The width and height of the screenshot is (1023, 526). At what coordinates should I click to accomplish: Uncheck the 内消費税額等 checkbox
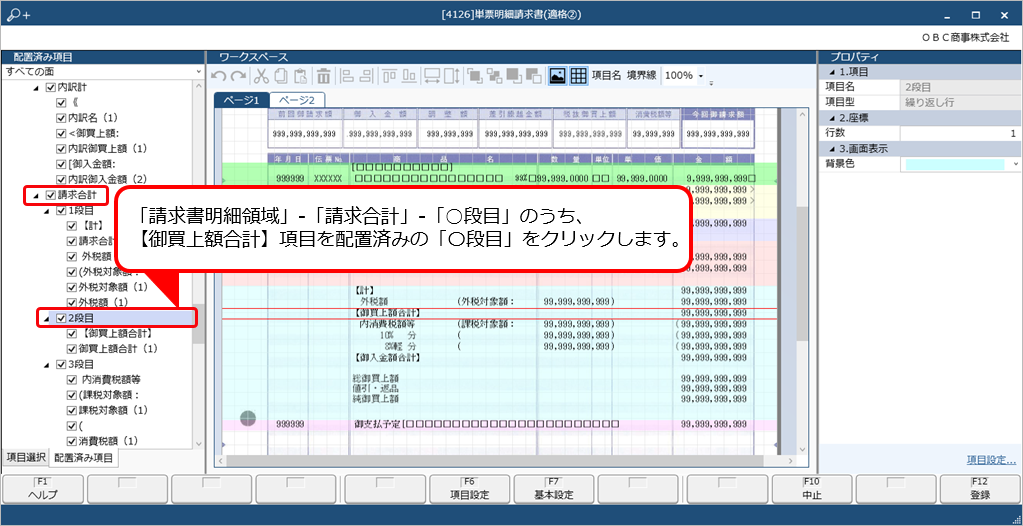coord(72,379)
